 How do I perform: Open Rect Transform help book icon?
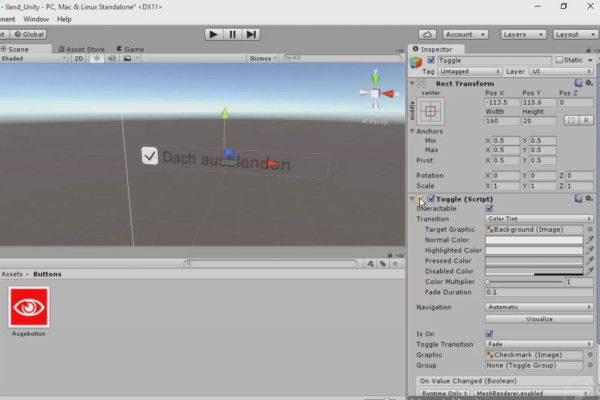point(579,83)
